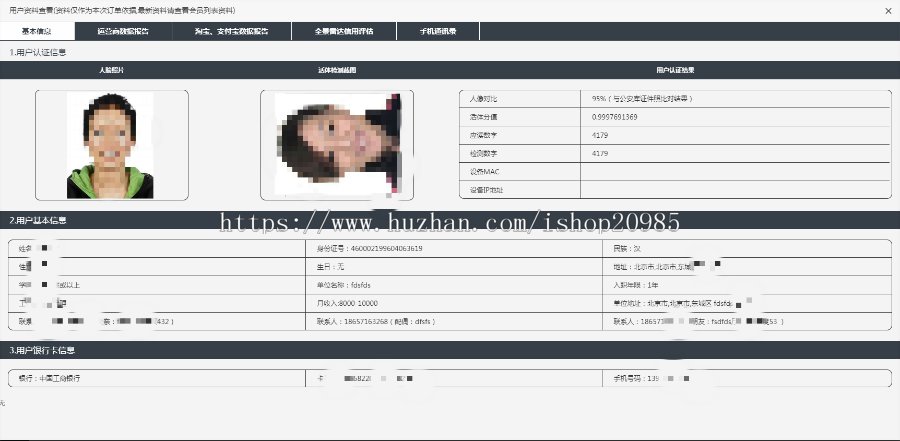
Task: Close the user info dialog
Action: click(x=888, y=10)
